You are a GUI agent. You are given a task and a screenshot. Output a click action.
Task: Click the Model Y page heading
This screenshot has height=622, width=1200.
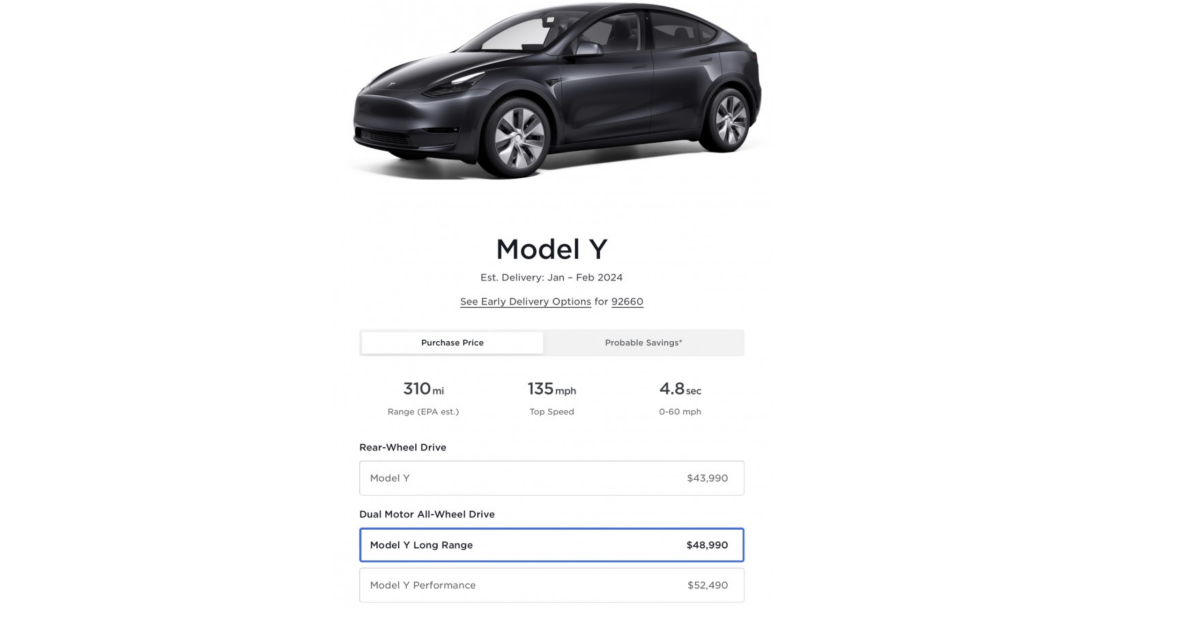click(551, 249)
